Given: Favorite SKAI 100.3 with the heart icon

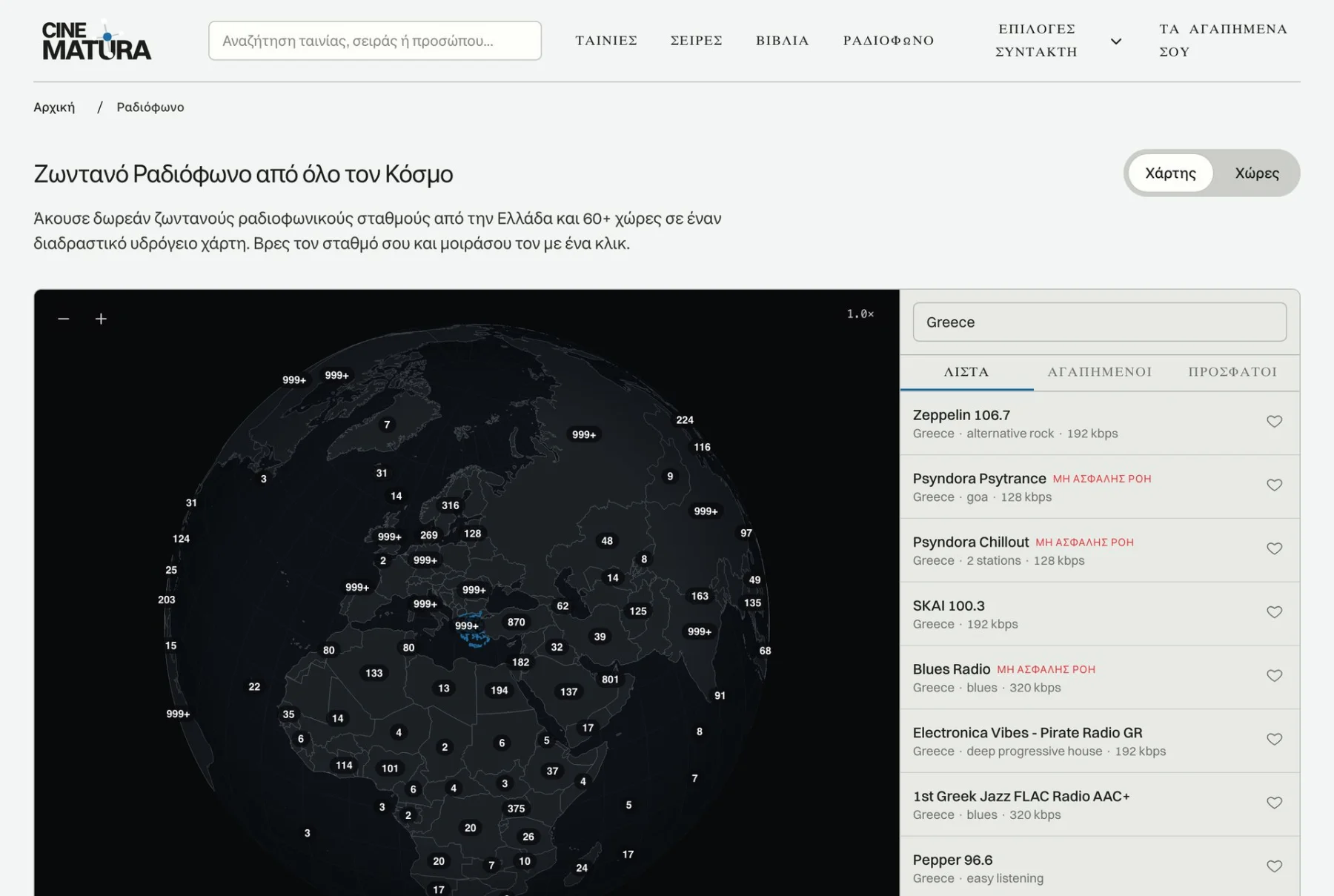Looking at the screenshot, I should click(x=1274, y=612).
